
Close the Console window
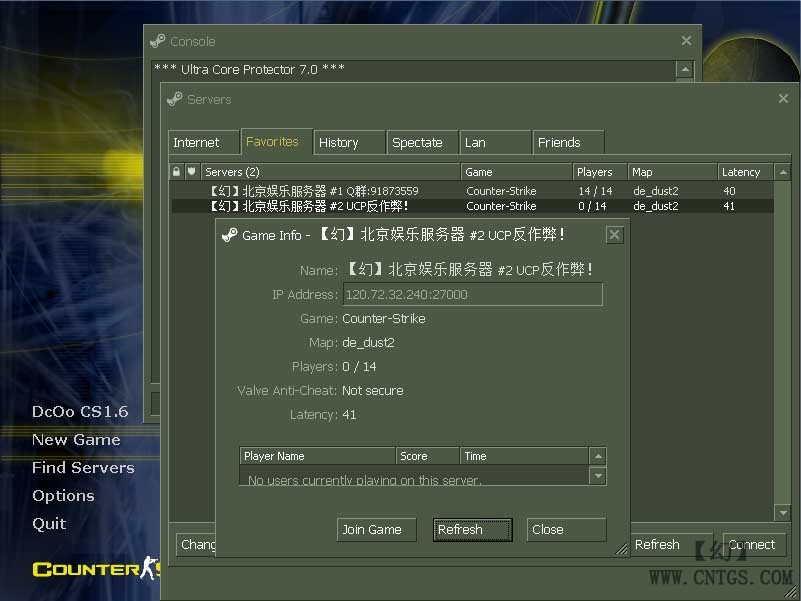(686, 40)
